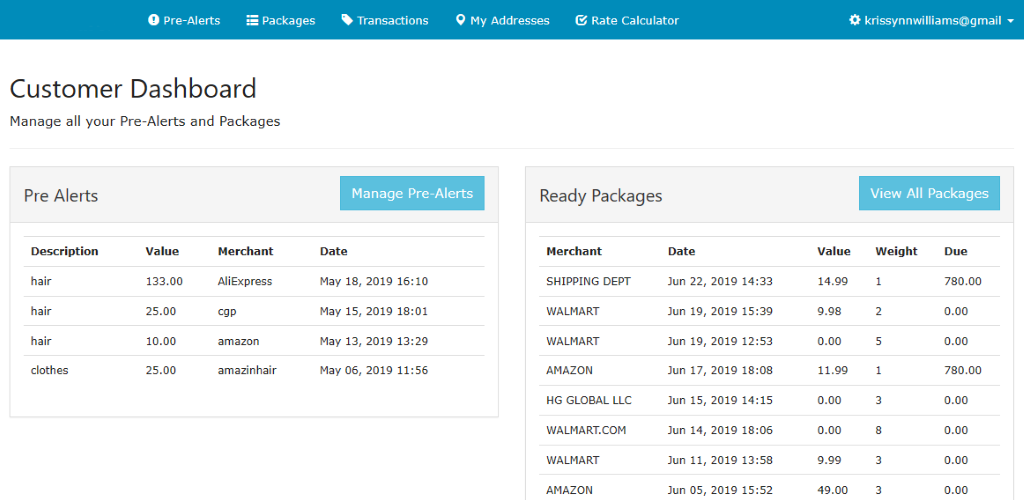1024x500 pixels.
Task: Select the amazinhair clothes pre-alert row
Action: tap(254, 370)
